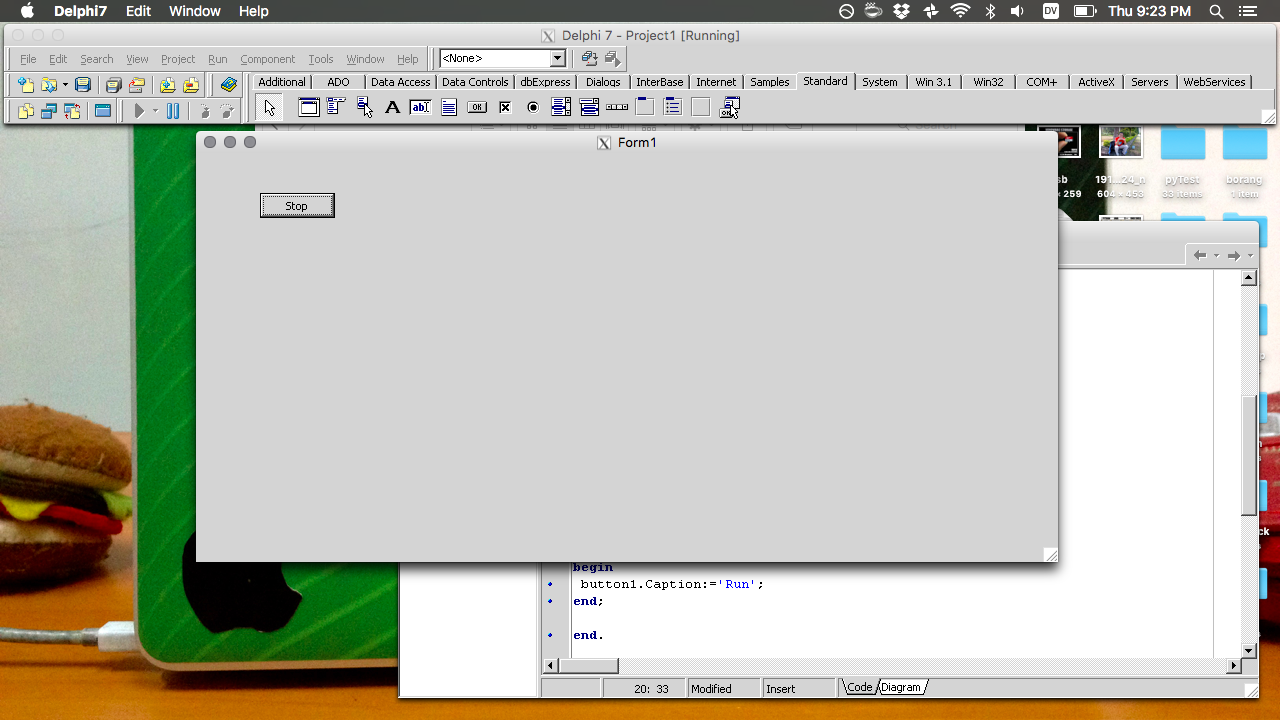Click the New items toolbar icon

coord(26,85)
